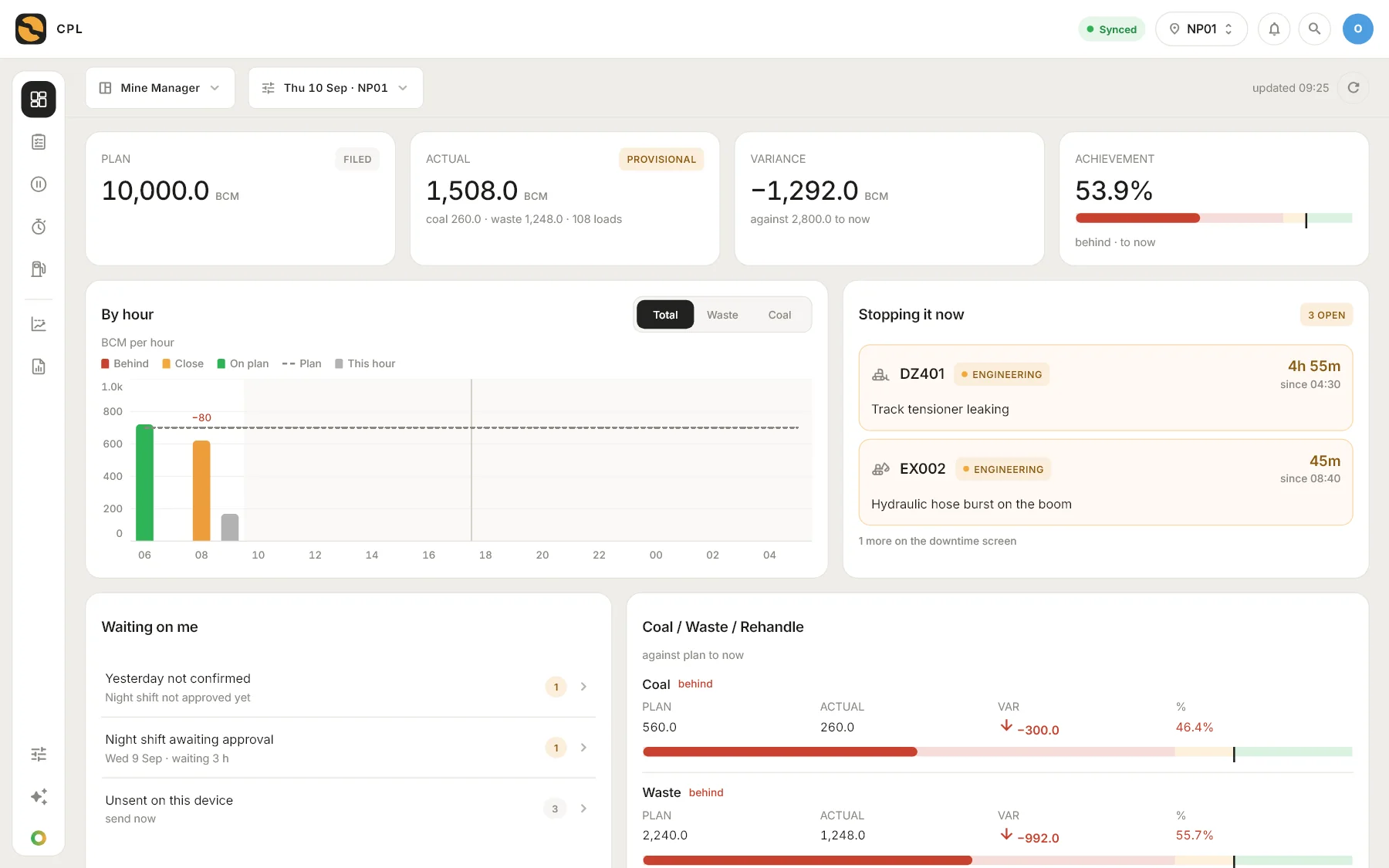Open user avatar O menu
Image resolution: width=1389 pixels, height=868 pixels.
point(1357,29)
